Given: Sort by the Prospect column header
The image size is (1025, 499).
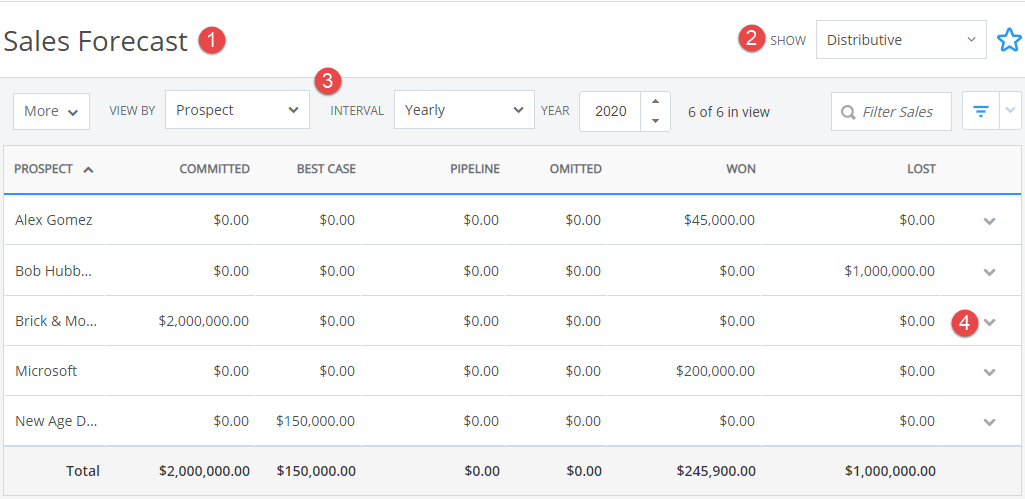Looking at the screenshot, I should coord(43,169).
